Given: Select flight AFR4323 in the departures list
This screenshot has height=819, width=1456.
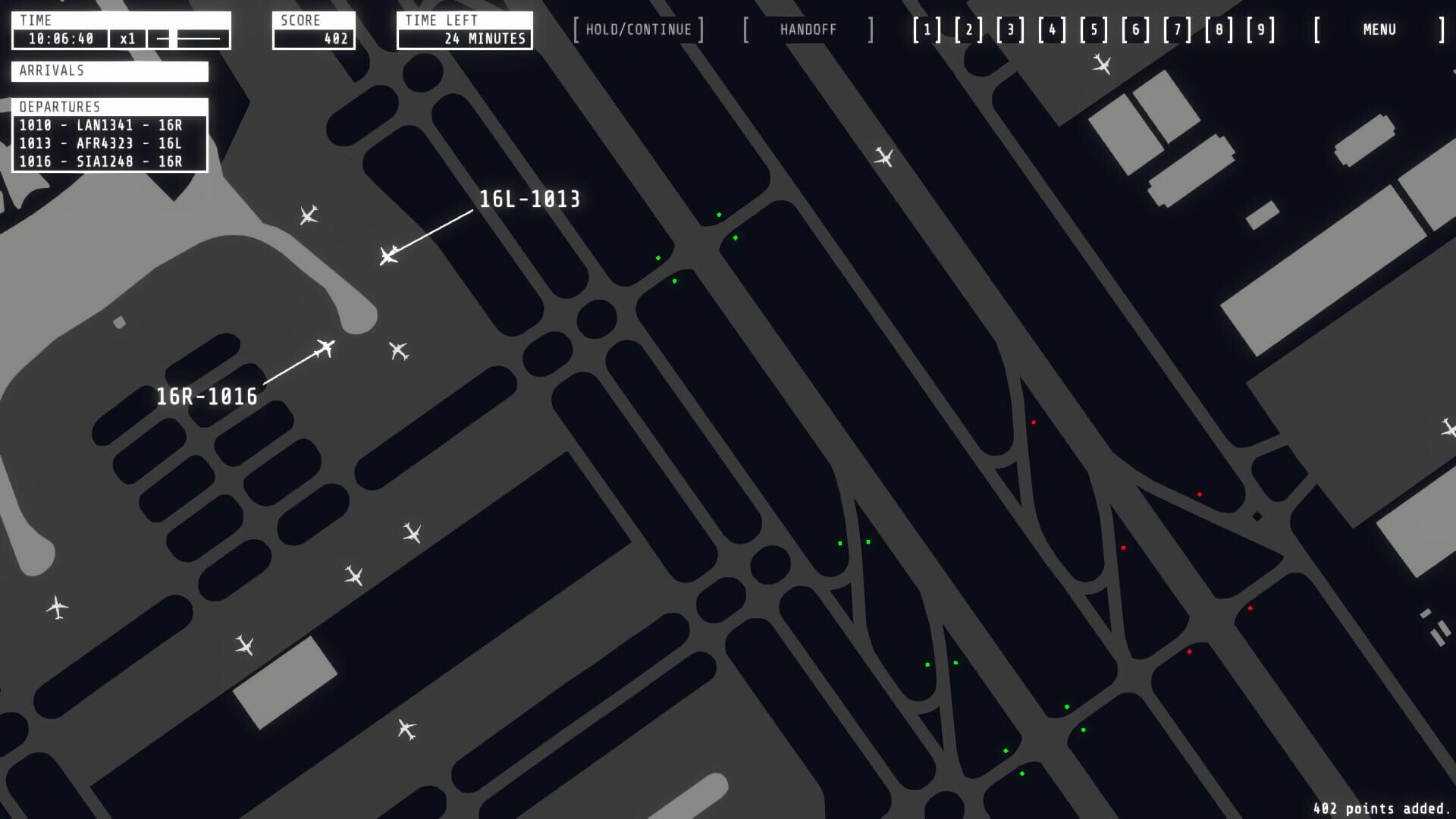Looking at the screenshot, I should point(102,143).
